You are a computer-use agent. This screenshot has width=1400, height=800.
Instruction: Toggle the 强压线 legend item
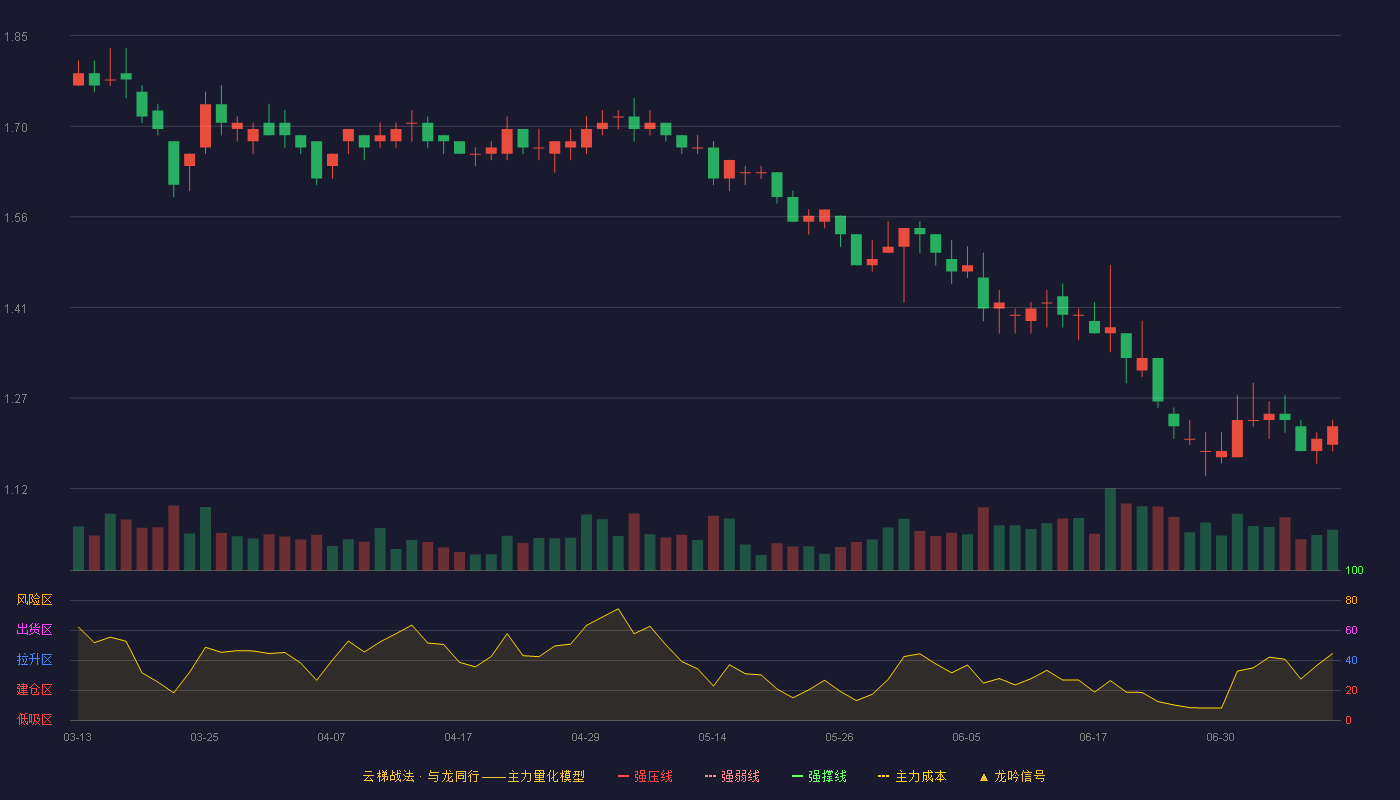645,776
